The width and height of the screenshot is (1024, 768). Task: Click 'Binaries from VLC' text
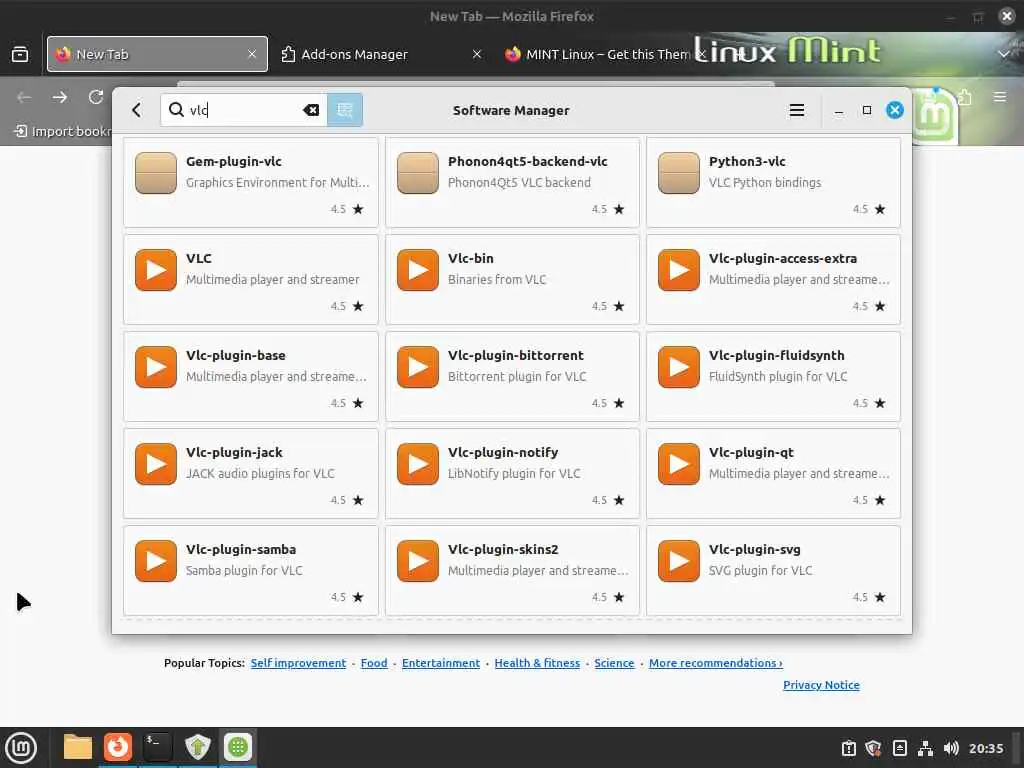[x=497, y=280]
